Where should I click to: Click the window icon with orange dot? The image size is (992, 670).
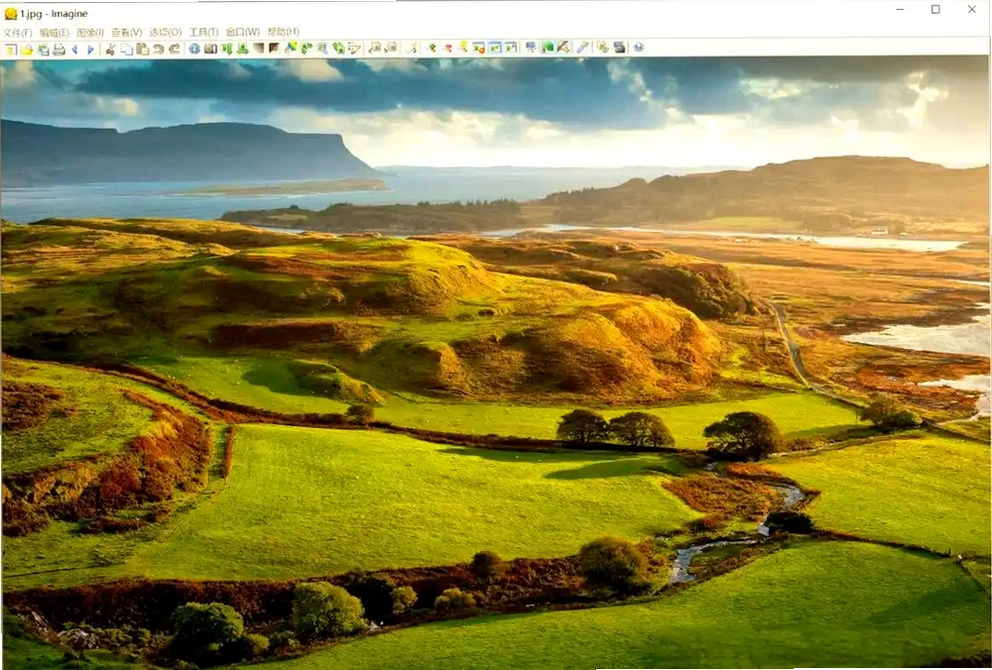[x=479, y=49]
